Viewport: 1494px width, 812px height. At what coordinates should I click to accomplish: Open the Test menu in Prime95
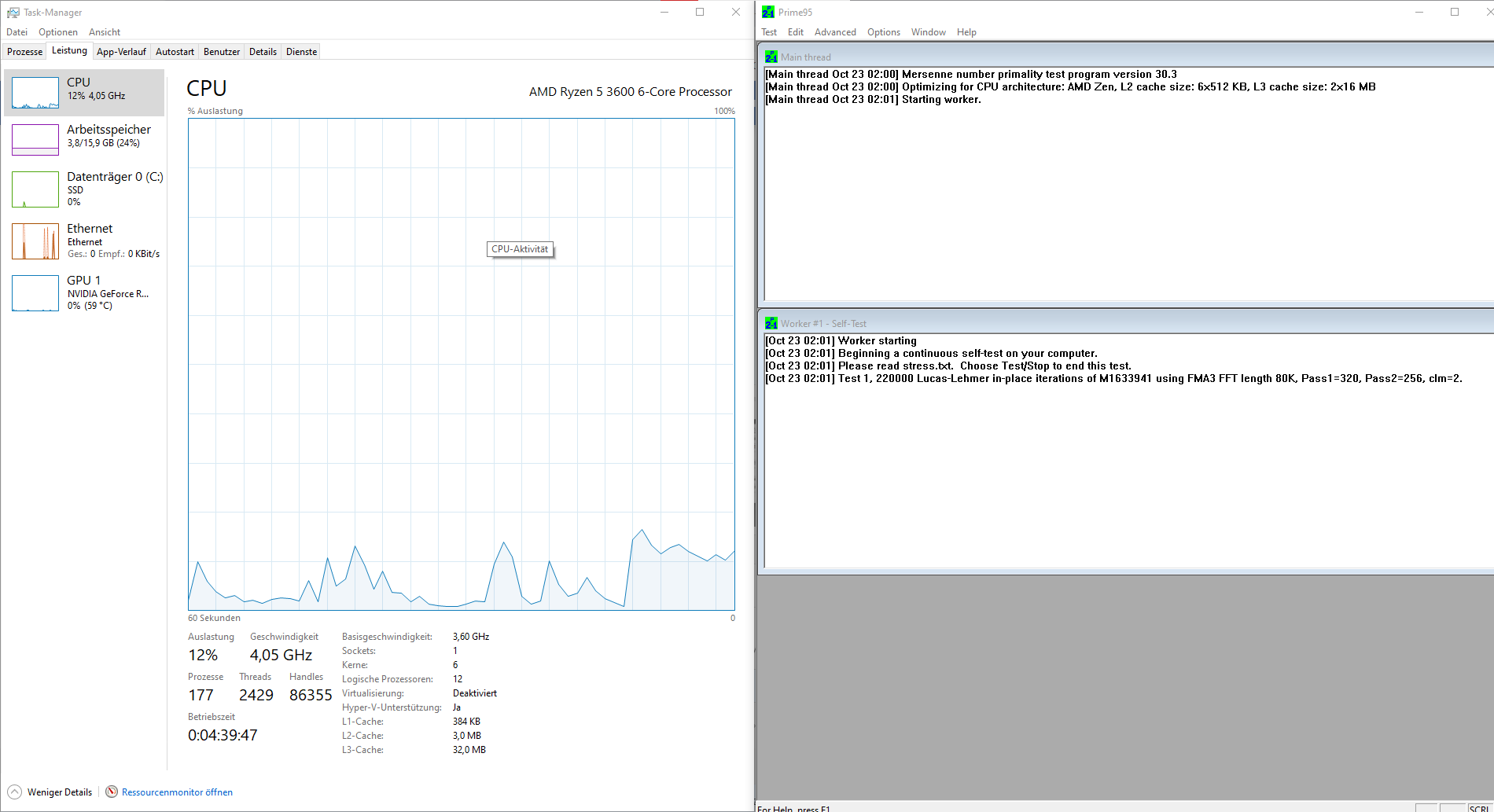click(769, 32)
